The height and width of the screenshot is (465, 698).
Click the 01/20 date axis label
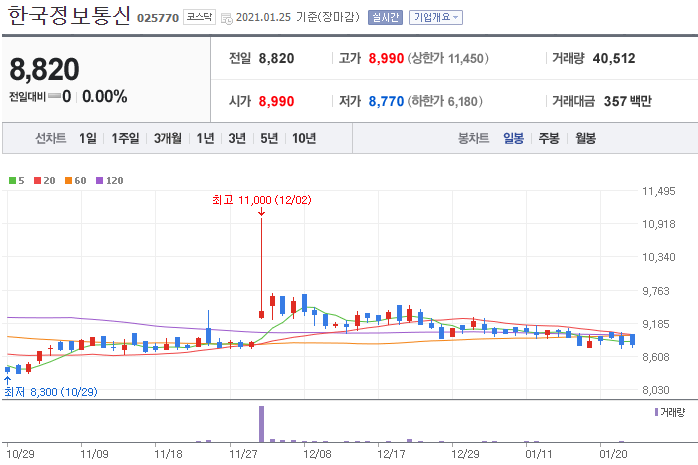(x=613, y=454)
